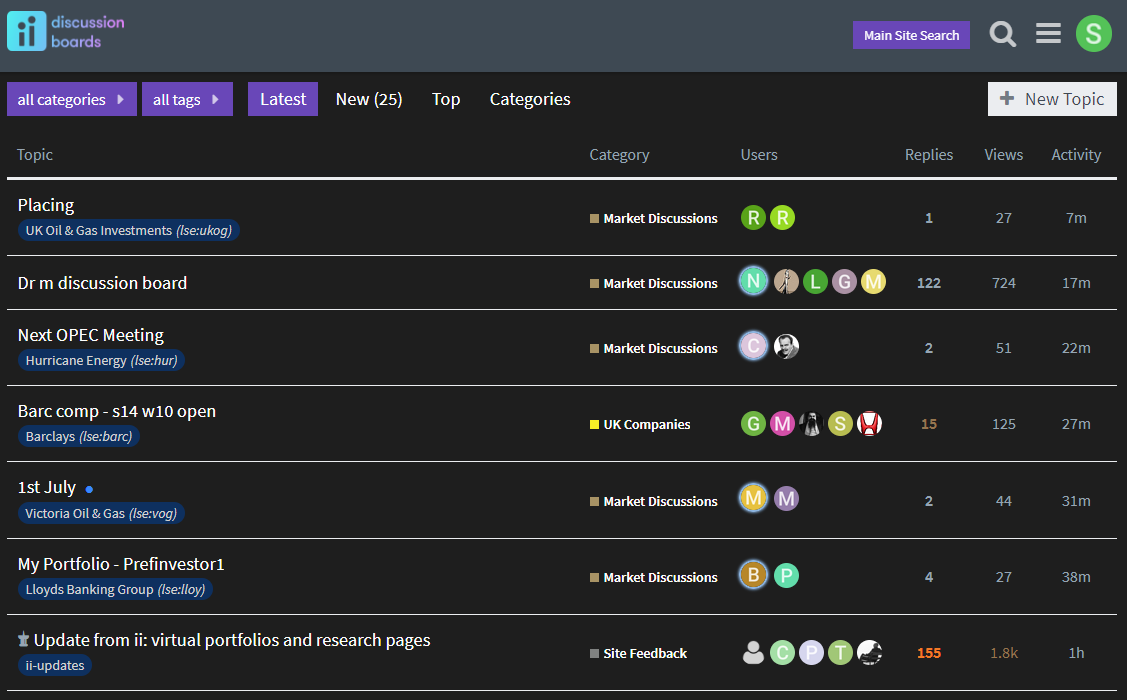Viewport: 1127px width, 700px height.
Task: Click T avatar in Update from ii row
Action: (x=840, y=653)
